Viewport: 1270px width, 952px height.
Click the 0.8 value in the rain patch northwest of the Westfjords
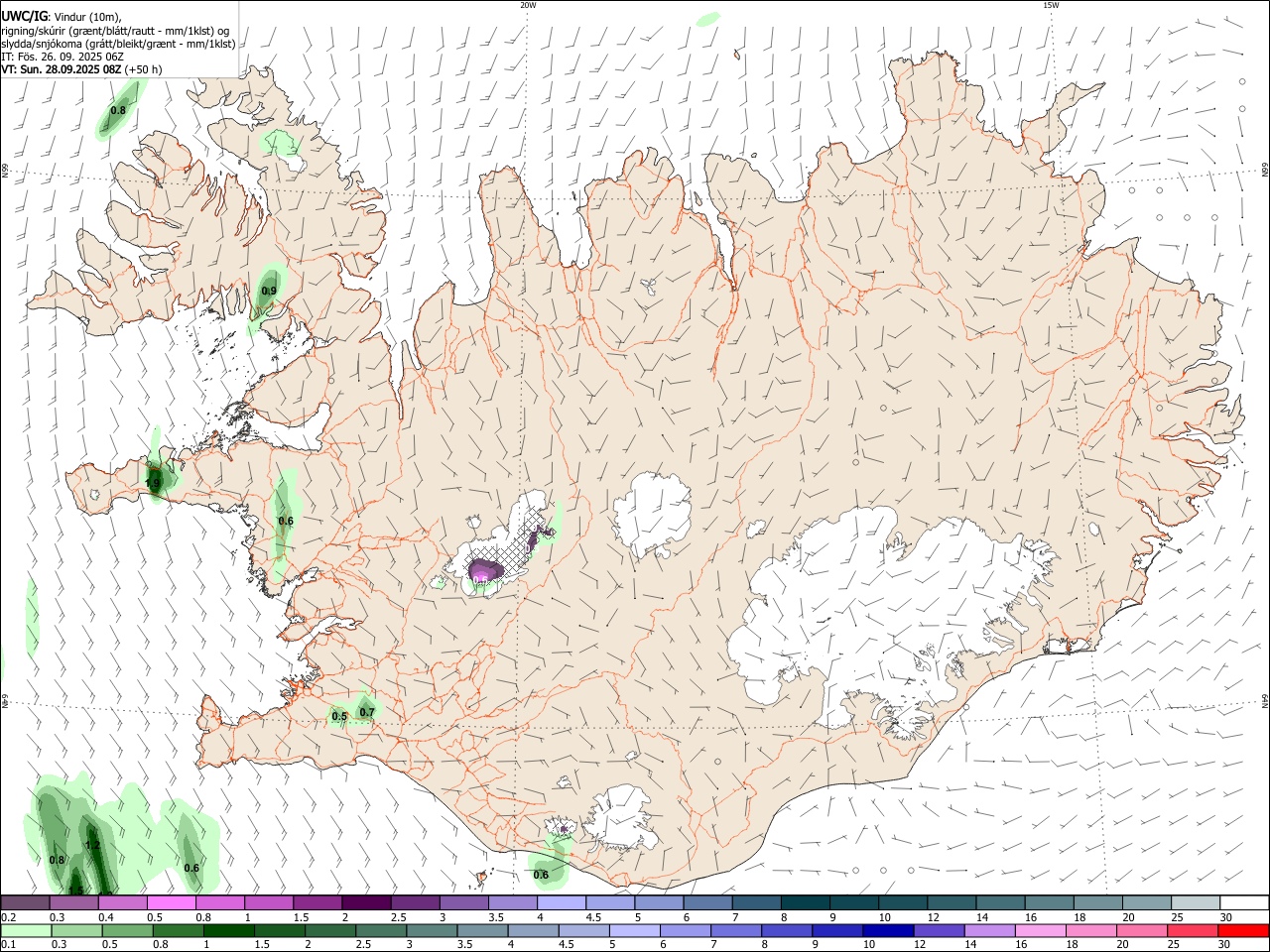click(x=118, y=110)
